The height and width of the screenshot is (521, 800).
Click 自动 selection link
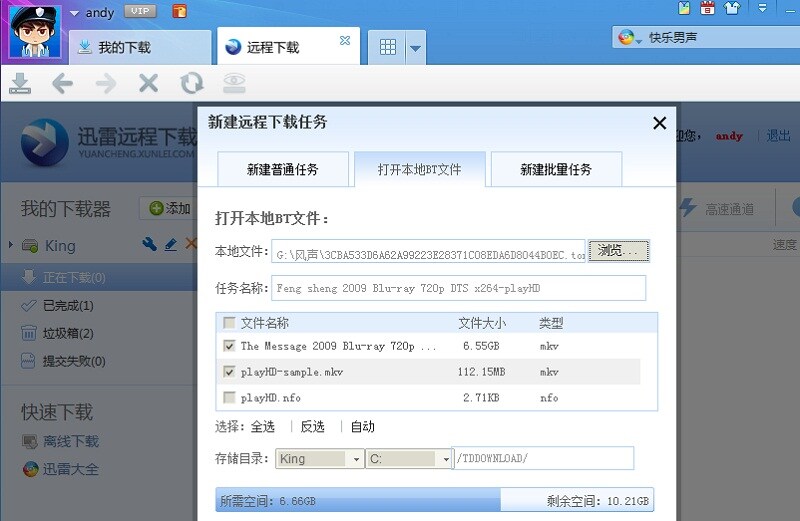(x=362, y=427)
